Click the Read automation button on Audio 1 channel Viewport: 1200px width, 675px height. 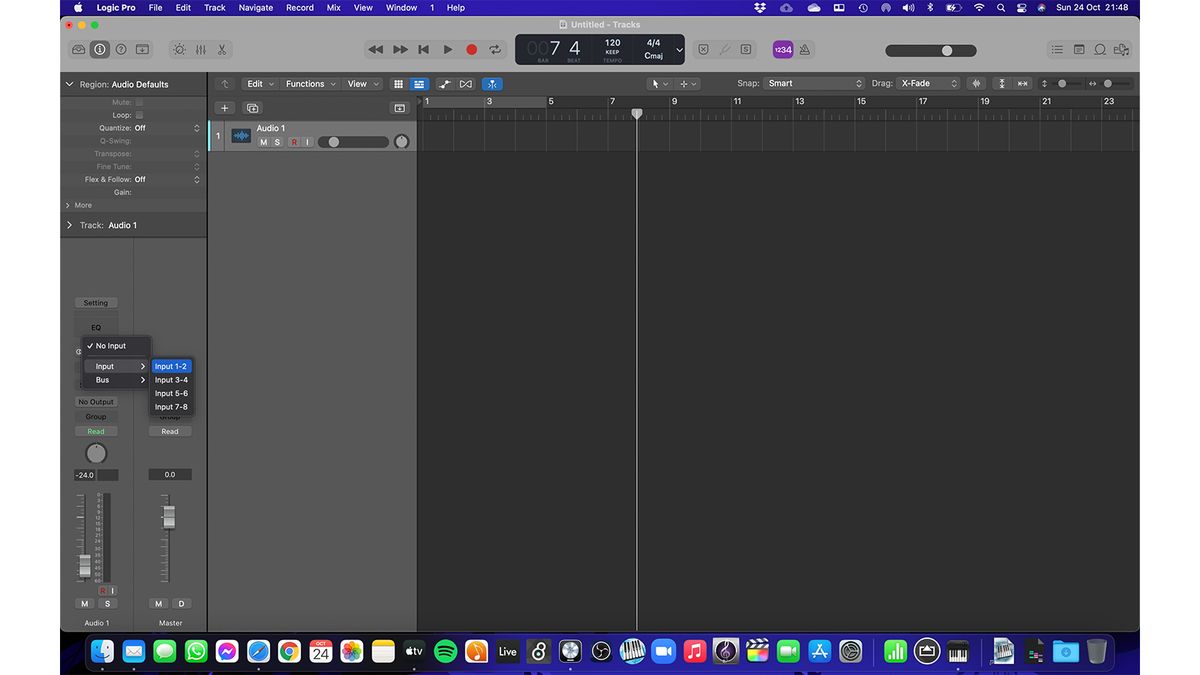click(95, 431)
